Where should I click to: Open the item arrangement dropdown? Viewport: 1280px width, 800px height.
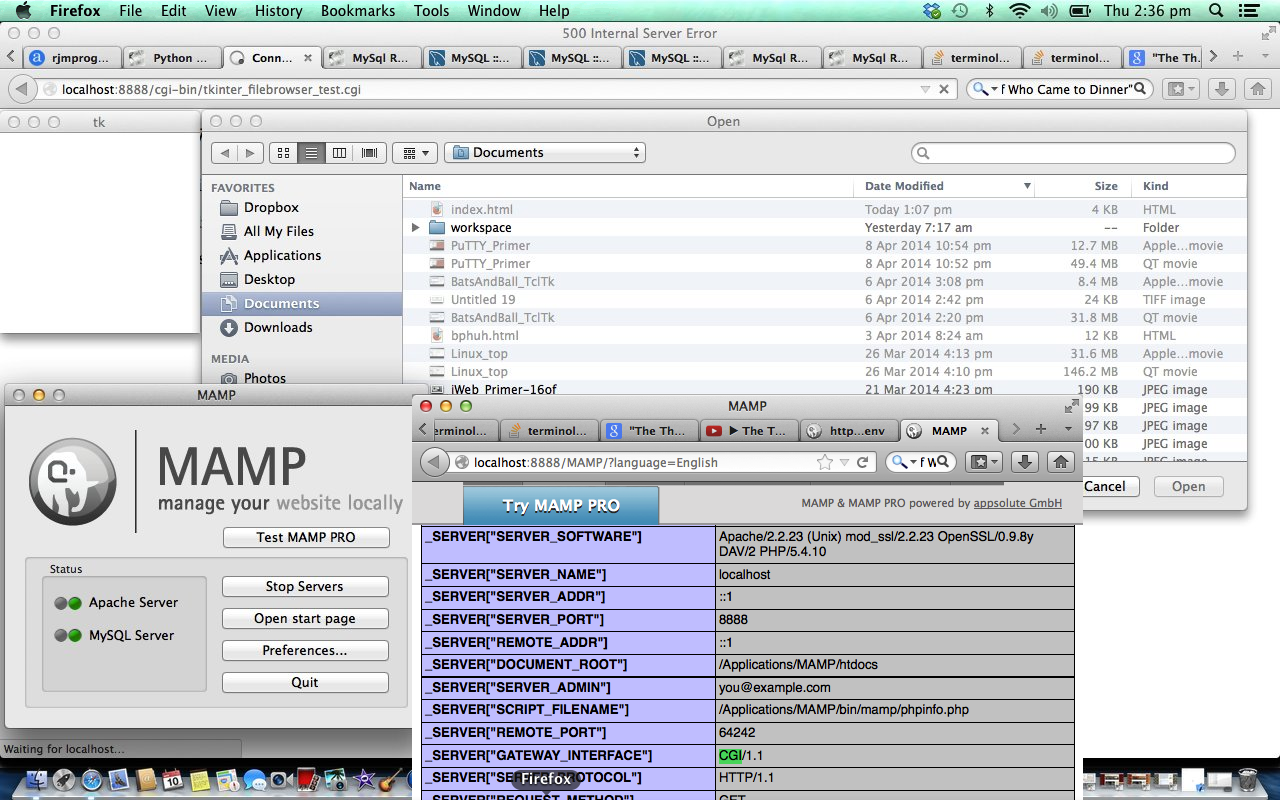(415, 153)
